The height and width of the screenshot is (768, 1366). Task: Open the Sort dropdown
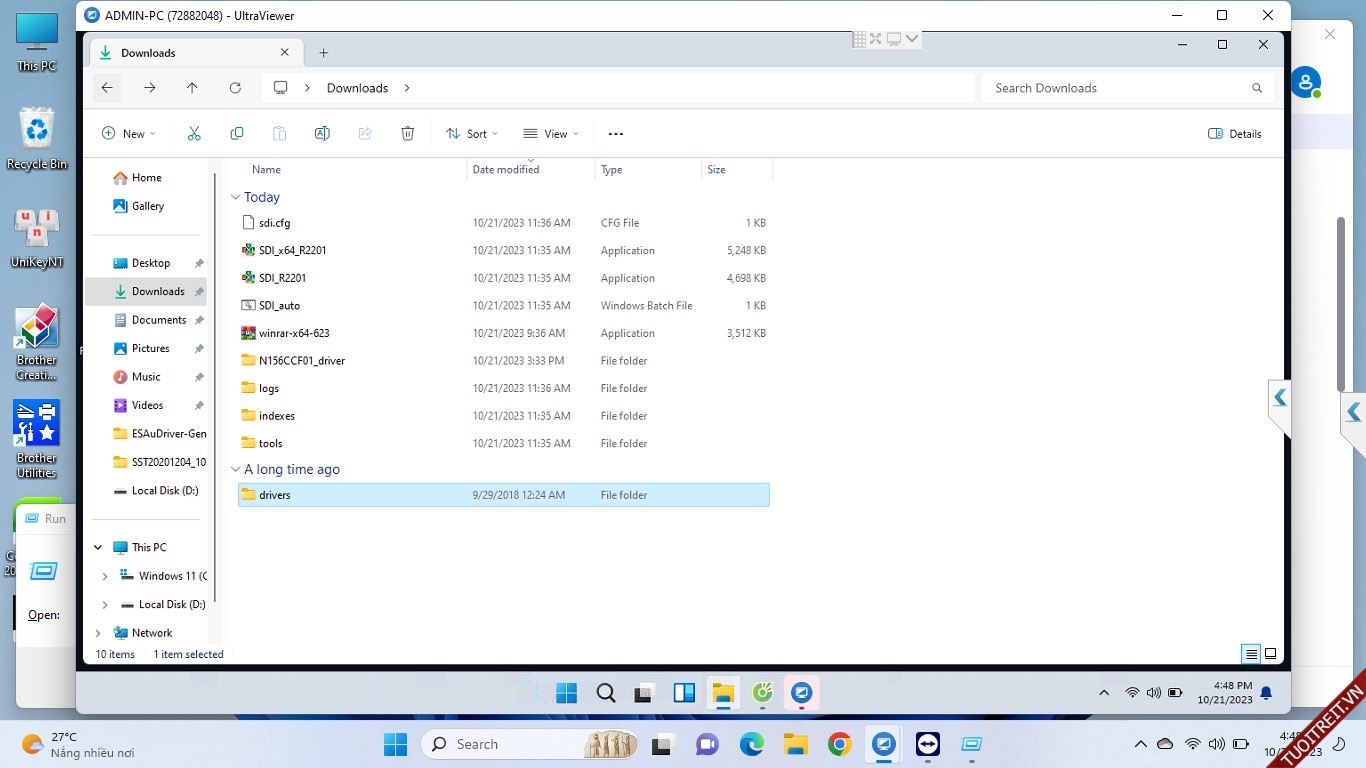[472, 134]
